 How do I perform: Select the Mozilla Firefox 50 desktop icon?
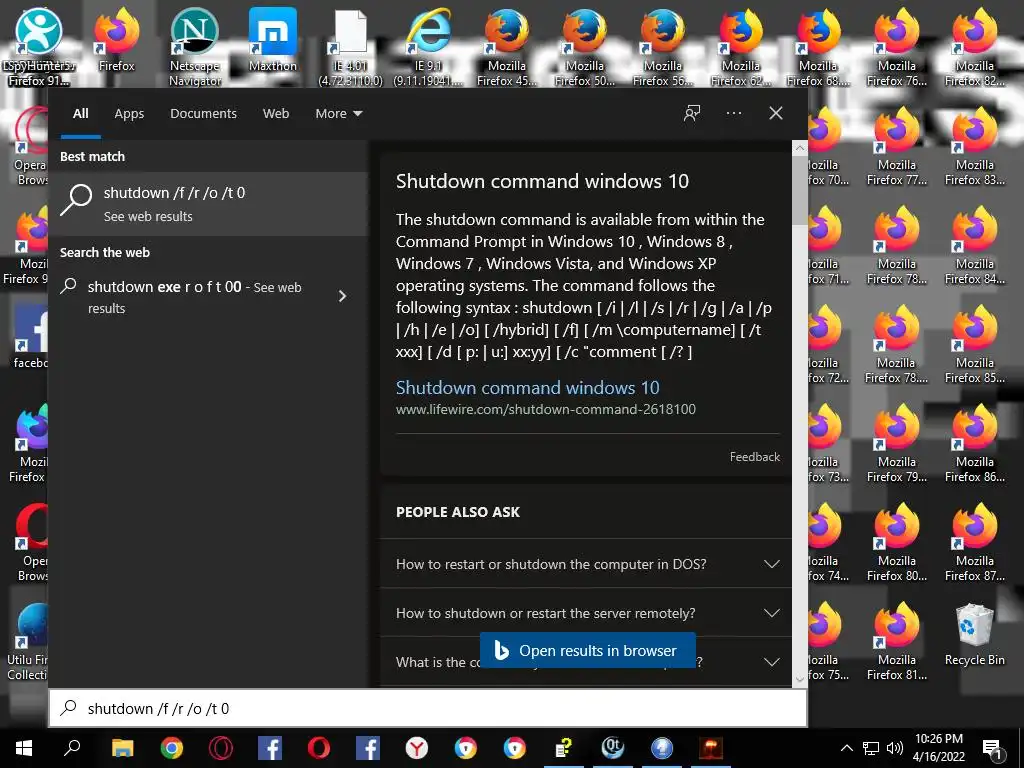pos(584,48)
